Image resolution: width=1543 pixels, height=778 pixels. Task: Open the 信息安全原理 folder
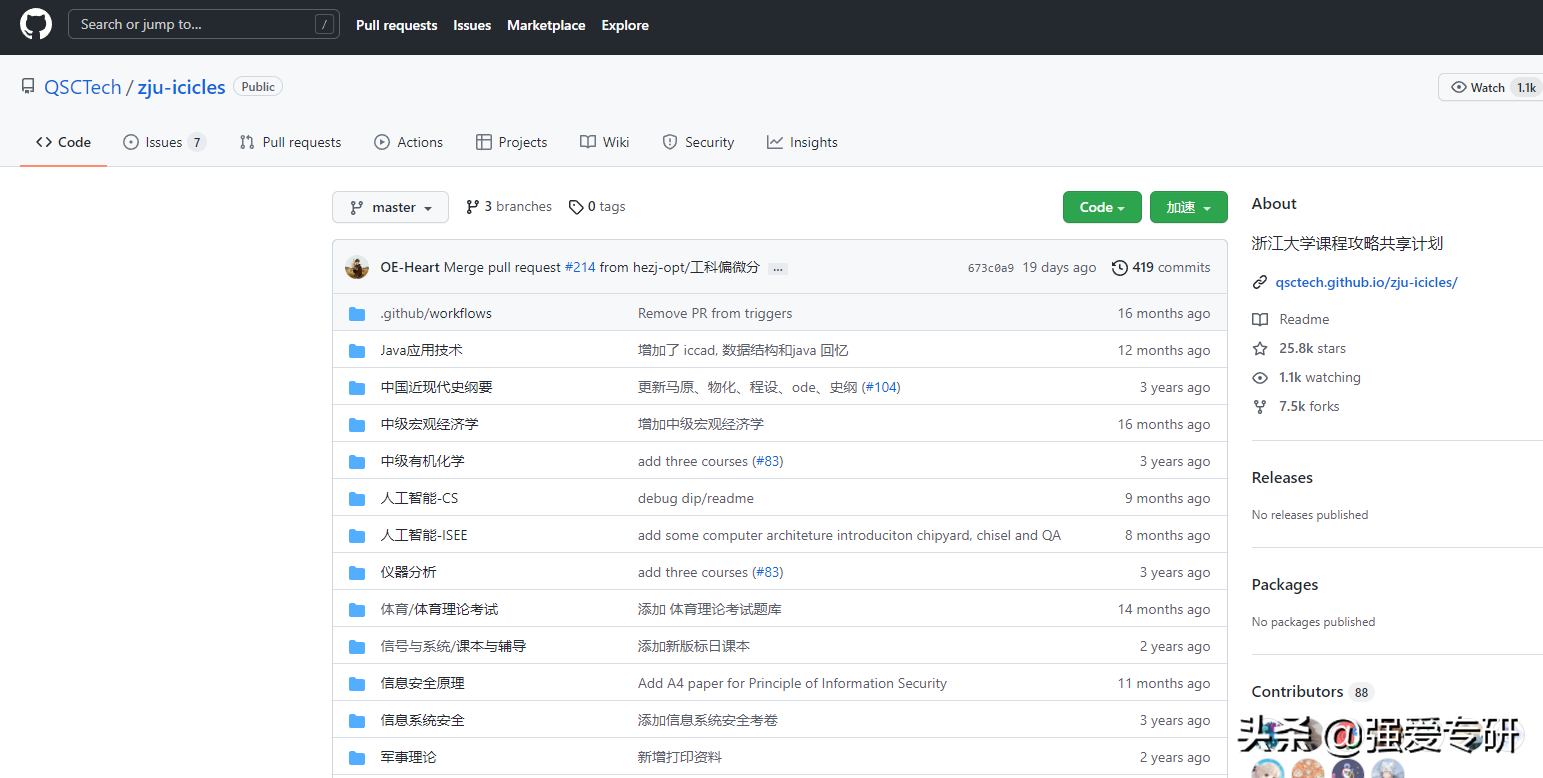(422, 684)
